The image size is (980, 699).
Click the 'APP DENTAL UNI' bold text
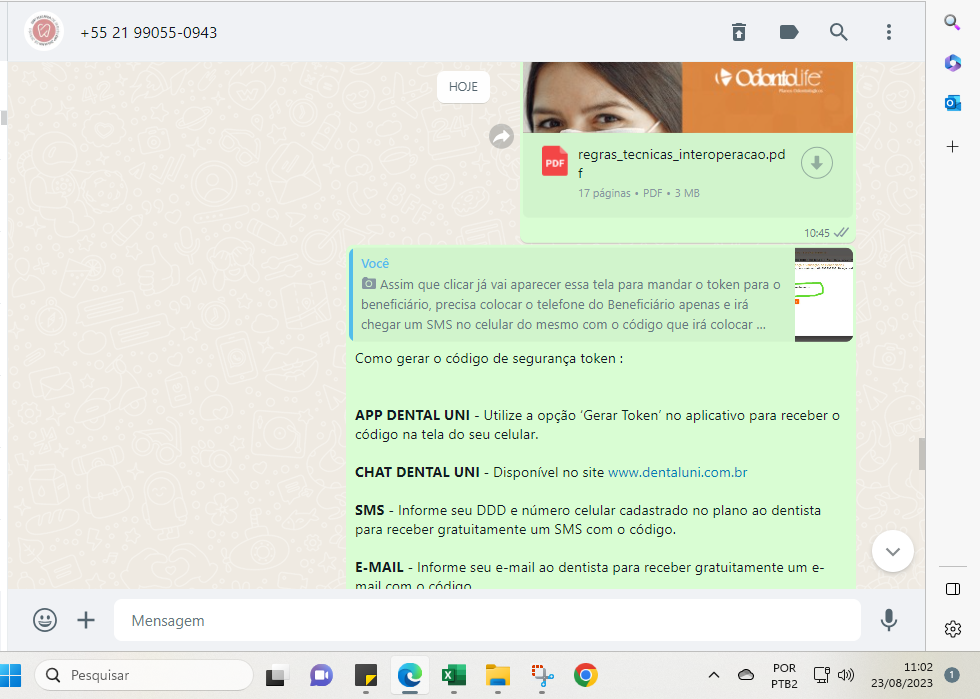412,415
